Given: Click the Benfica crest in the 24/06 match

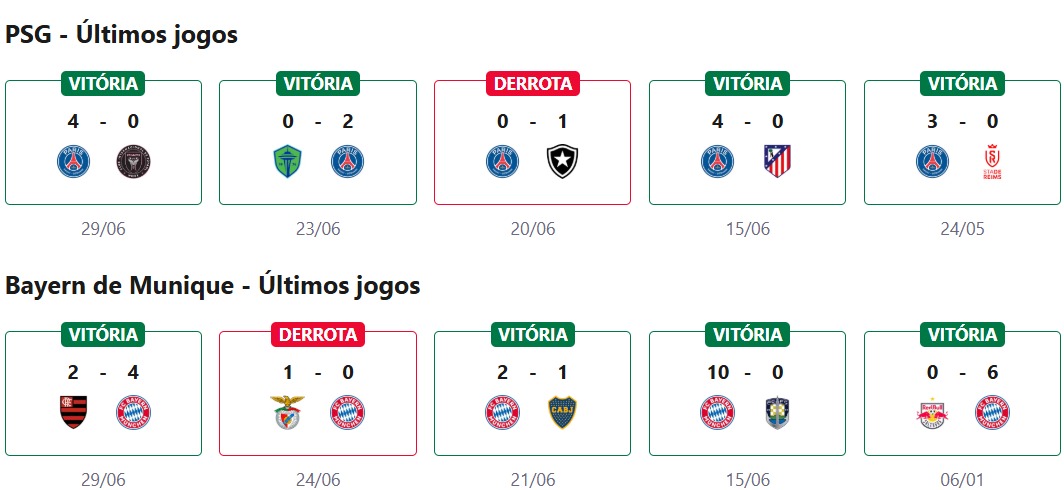Looking at the screenshot, I should pyautogui.click(x=289, y=412).
